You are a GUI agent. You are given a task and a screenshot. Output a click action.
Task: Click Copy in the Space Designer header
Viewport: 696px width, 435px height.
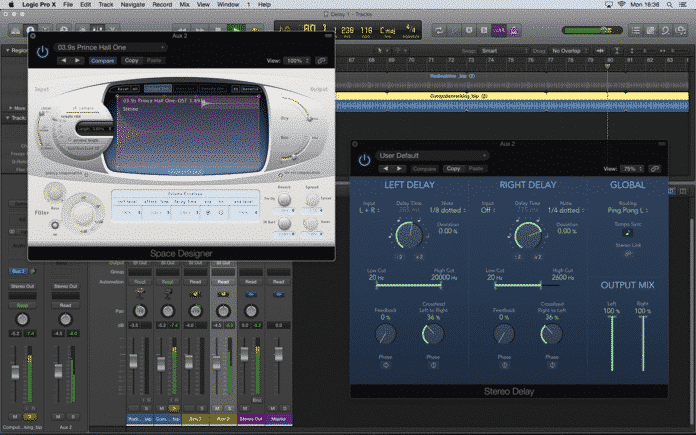pyautogui.click(x=132, y=61)
